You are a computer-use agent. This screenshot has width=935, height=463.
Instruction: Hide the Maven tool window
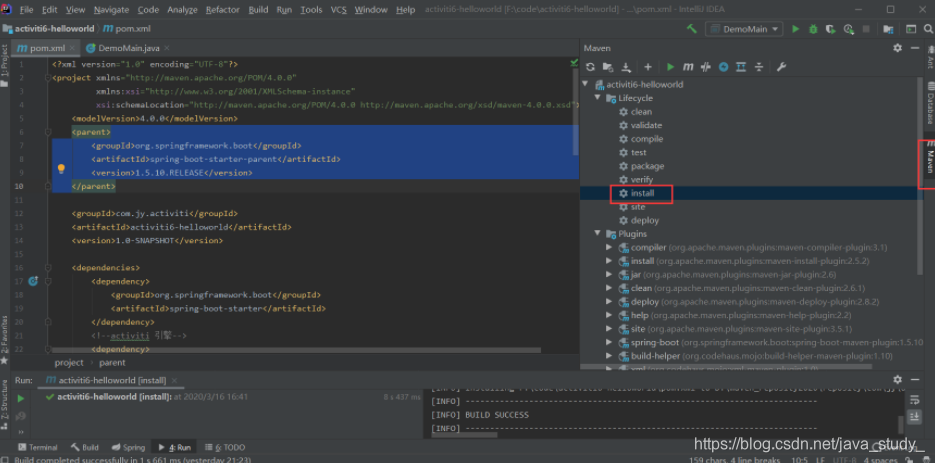(915, 48)
